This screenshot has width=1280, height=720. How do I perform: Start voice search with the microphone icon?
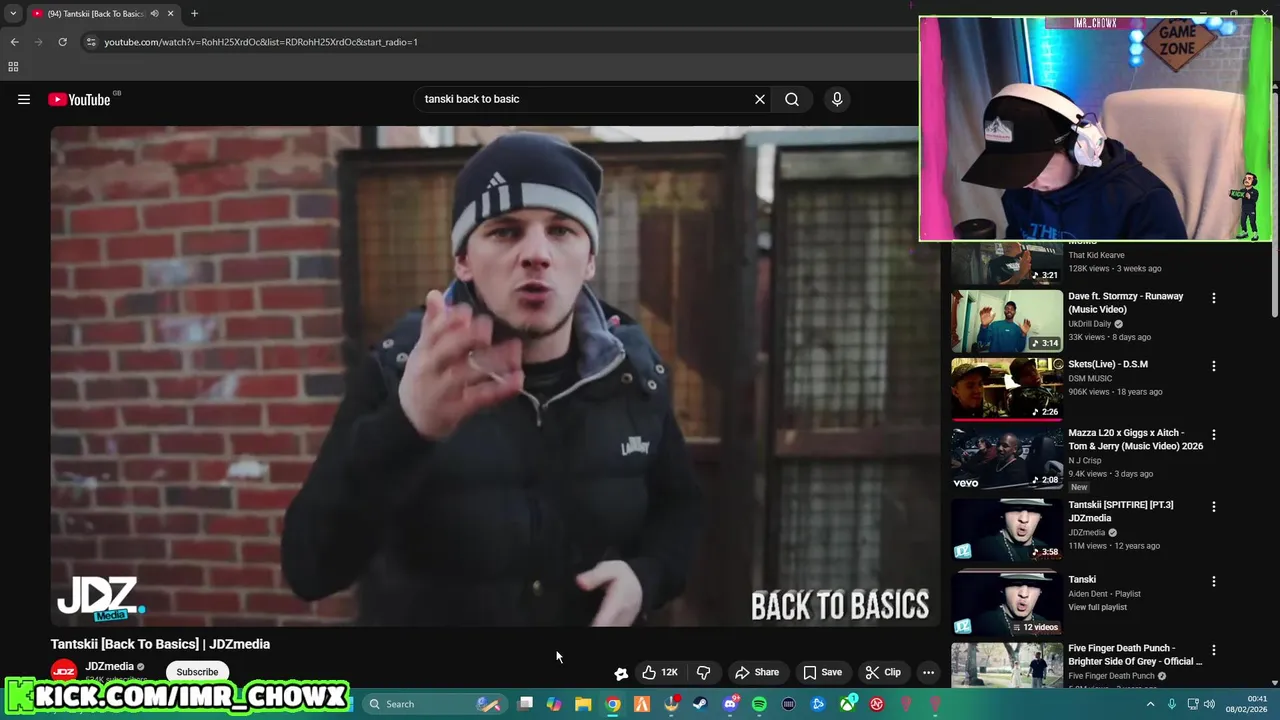(x=837, y=99)
